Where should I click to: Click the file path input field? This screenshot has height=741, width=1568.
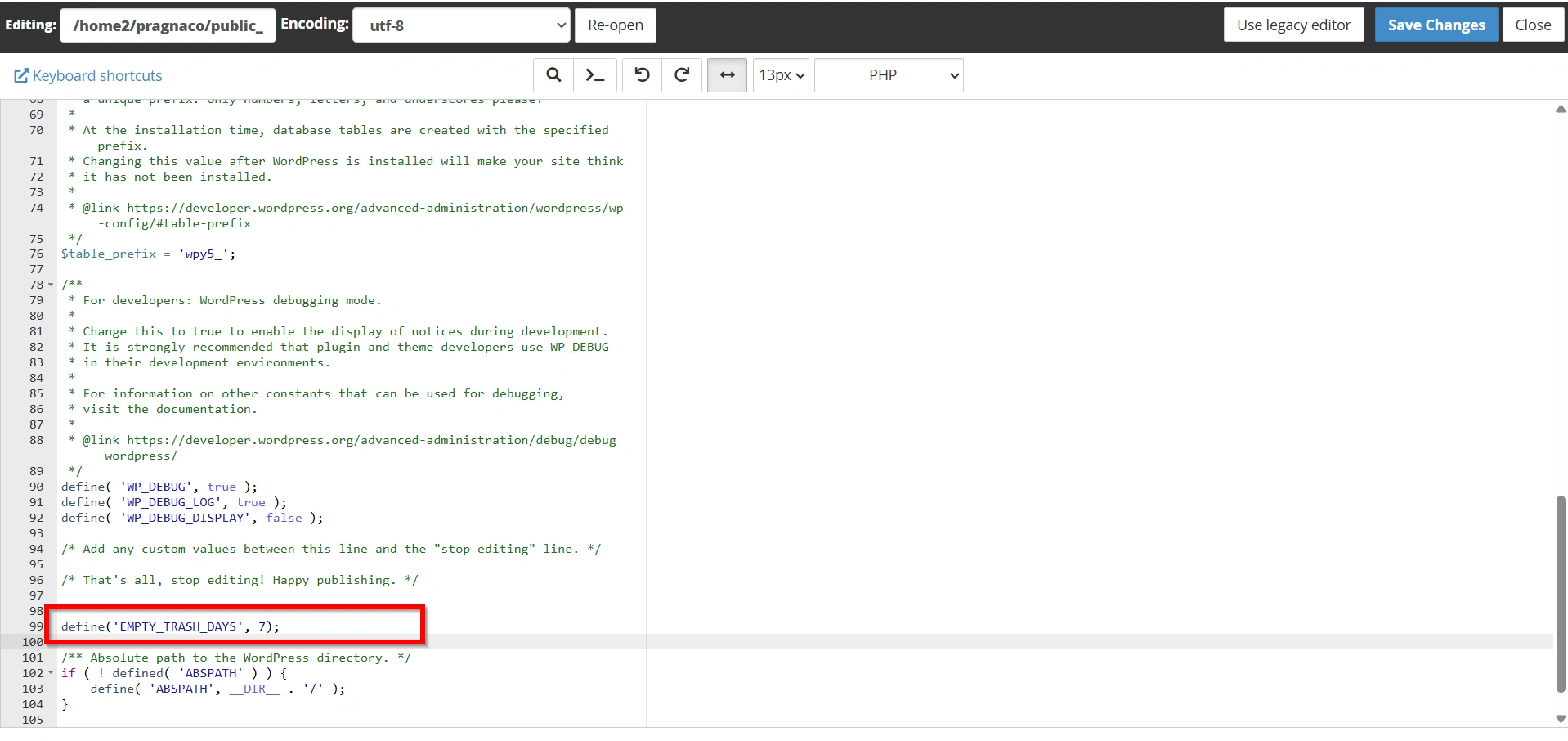click(x=168, y=25)
